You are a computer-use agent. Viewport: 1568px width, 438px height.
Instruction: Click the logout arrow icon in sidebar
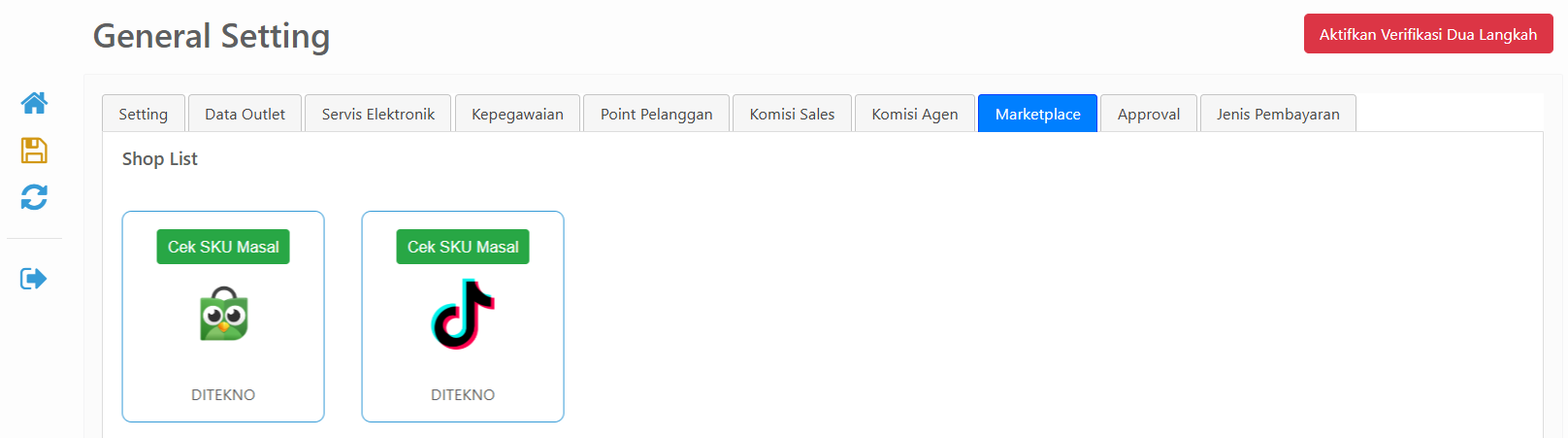pos(34,279)
